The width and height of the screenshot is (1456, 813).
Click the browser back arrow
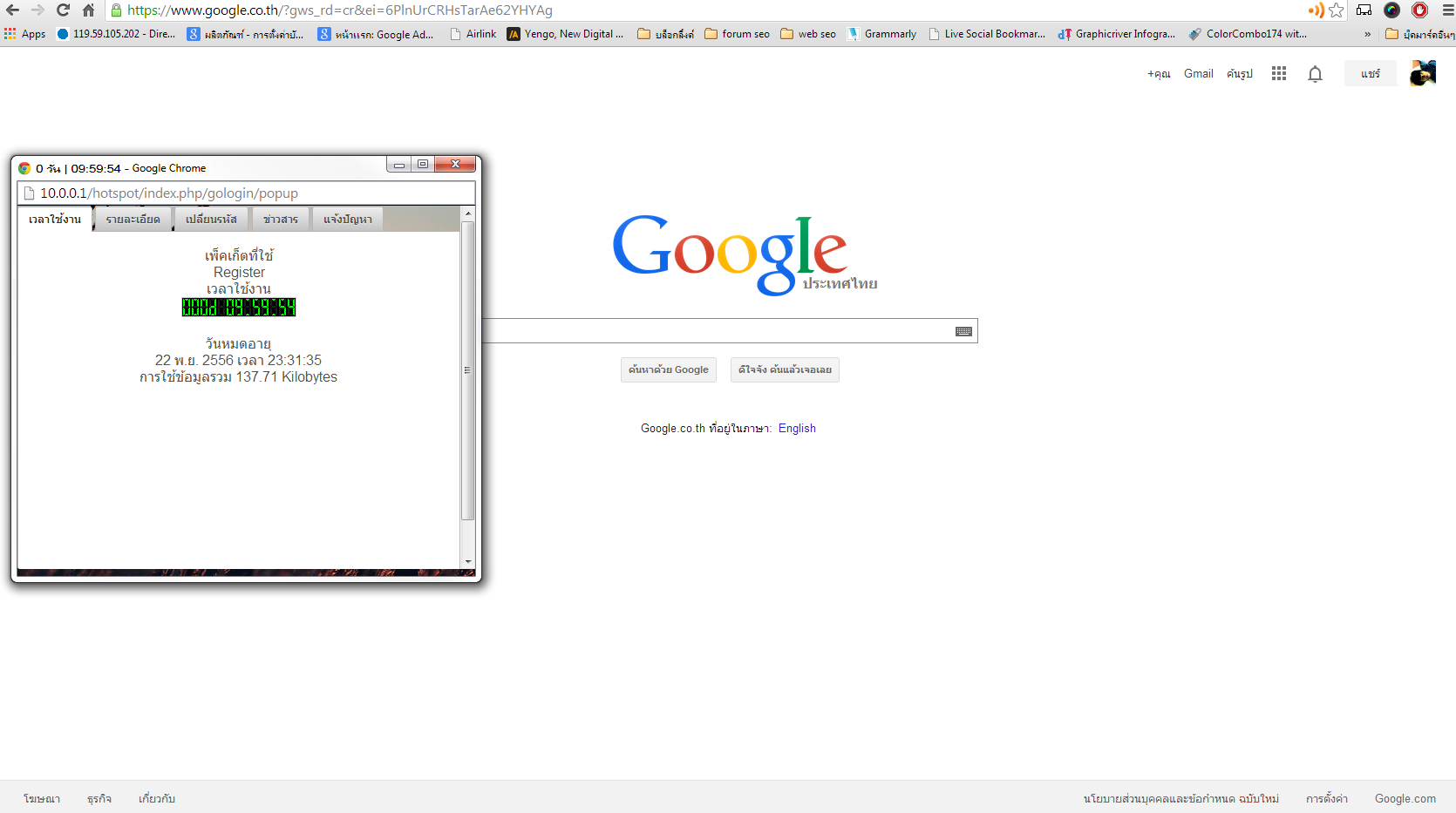12,10
